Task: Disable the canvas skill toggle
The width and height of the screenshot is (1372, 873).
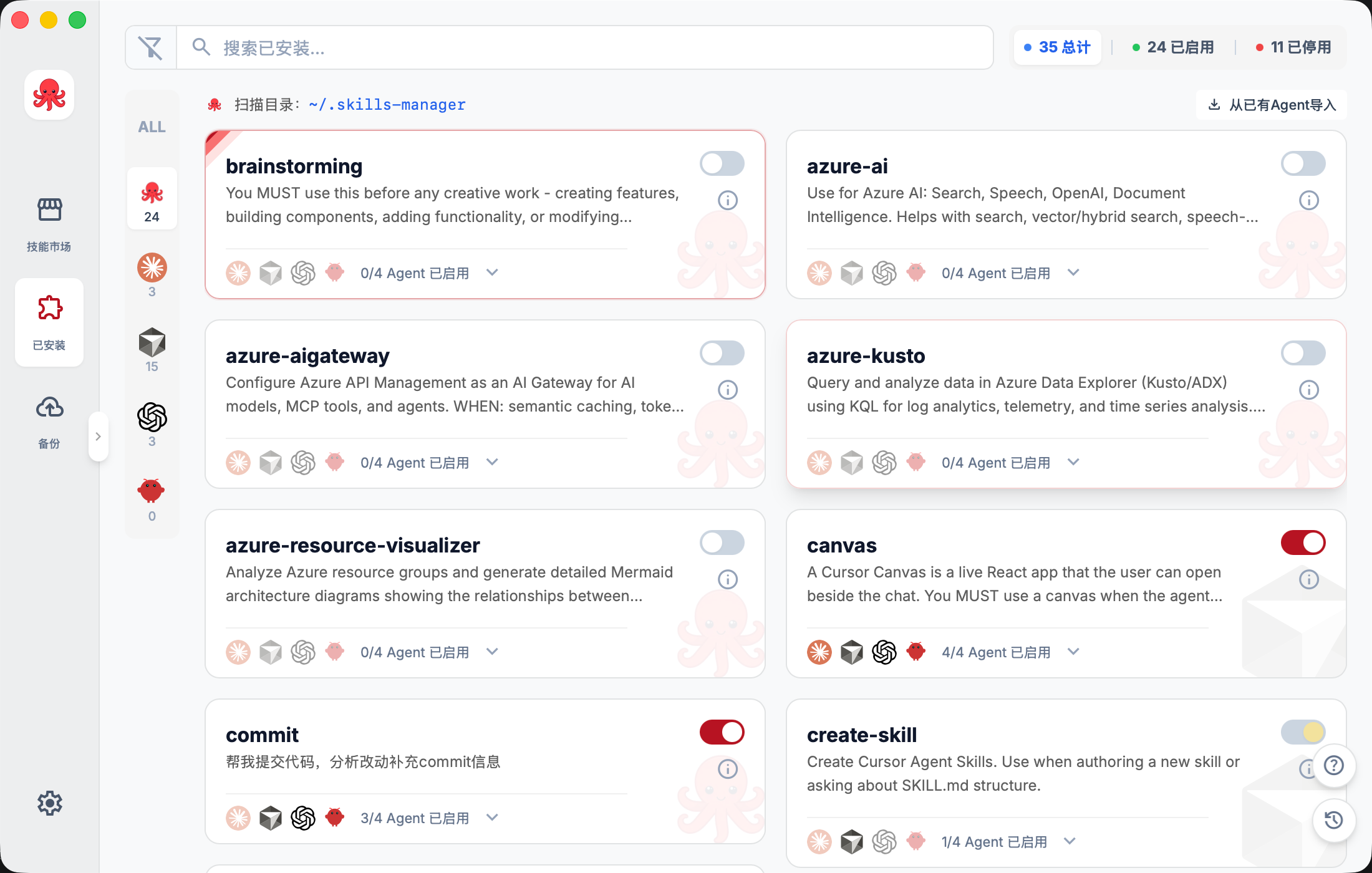Action: click(1303, 543)
